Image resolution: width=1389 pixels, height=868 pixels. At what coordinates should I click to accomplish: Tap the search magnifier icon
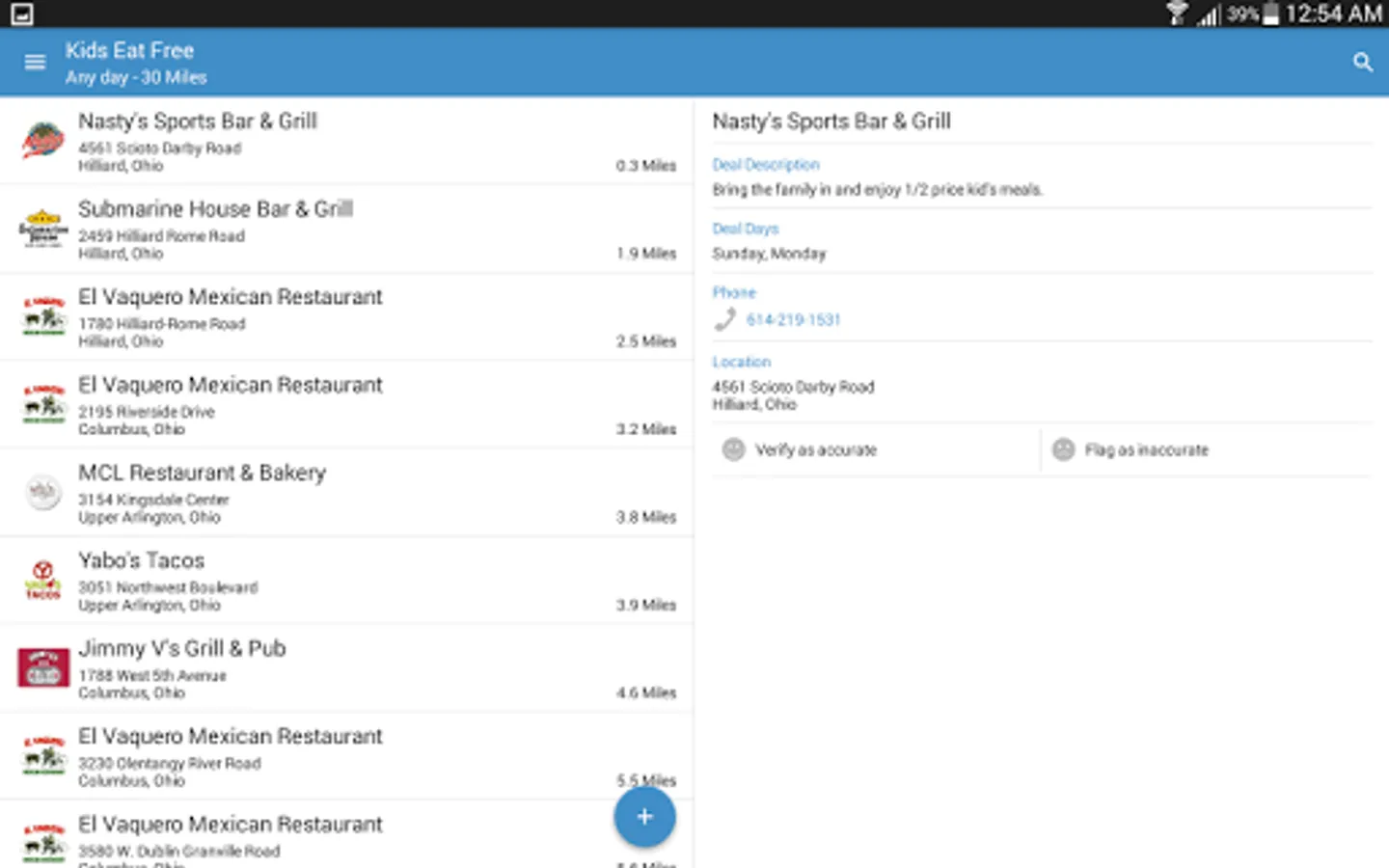(1362, 63)
